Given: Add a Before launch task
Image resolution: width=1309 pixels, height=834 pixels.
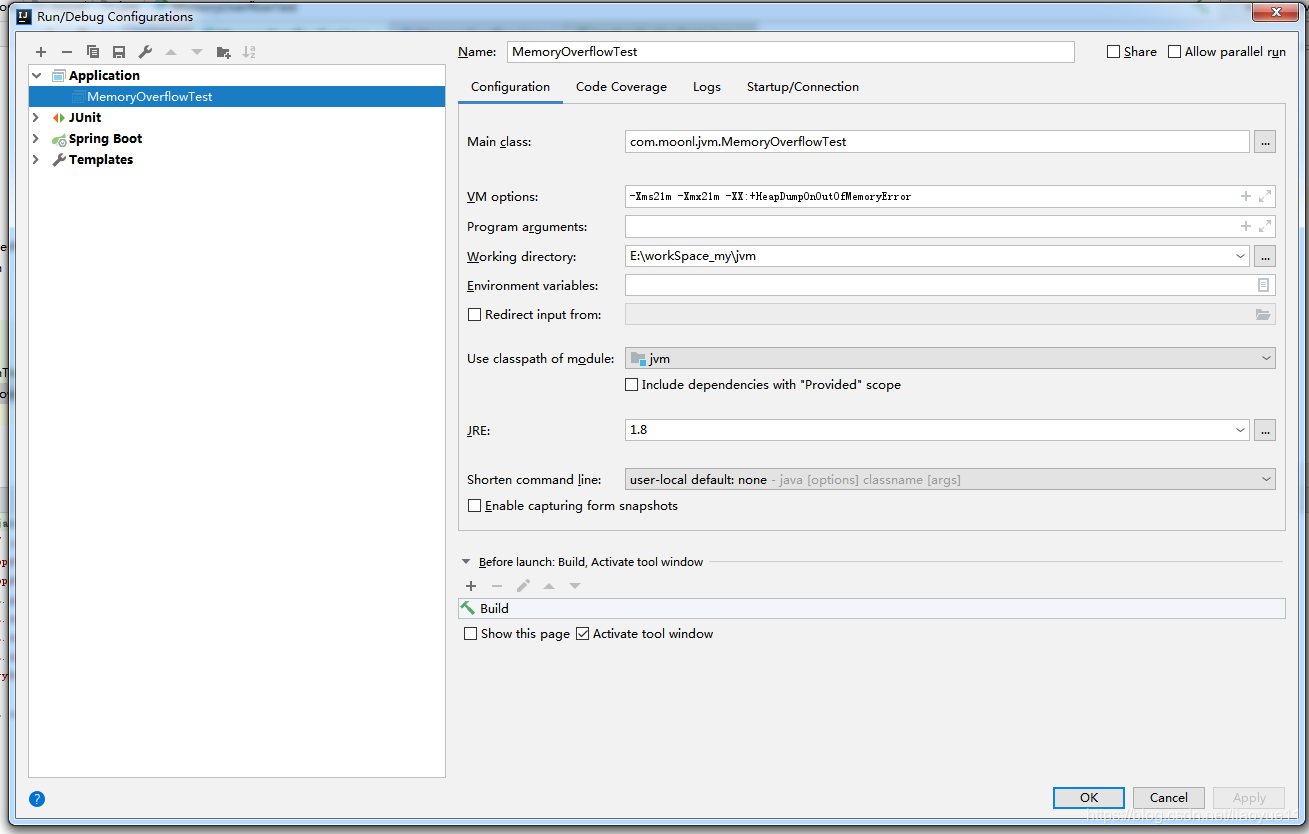Looking at the screenshot, I should coord(471,586).
